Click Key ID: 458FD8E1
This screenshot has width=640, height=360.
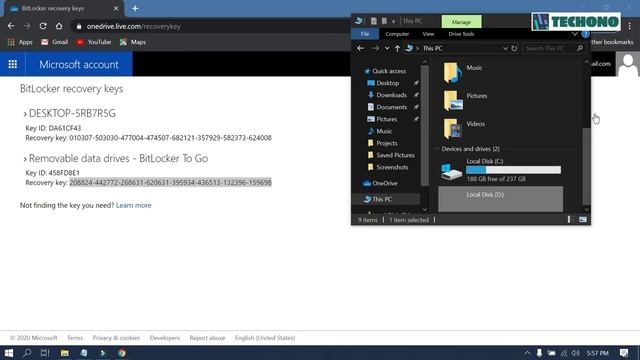click(x=53, y=173)
